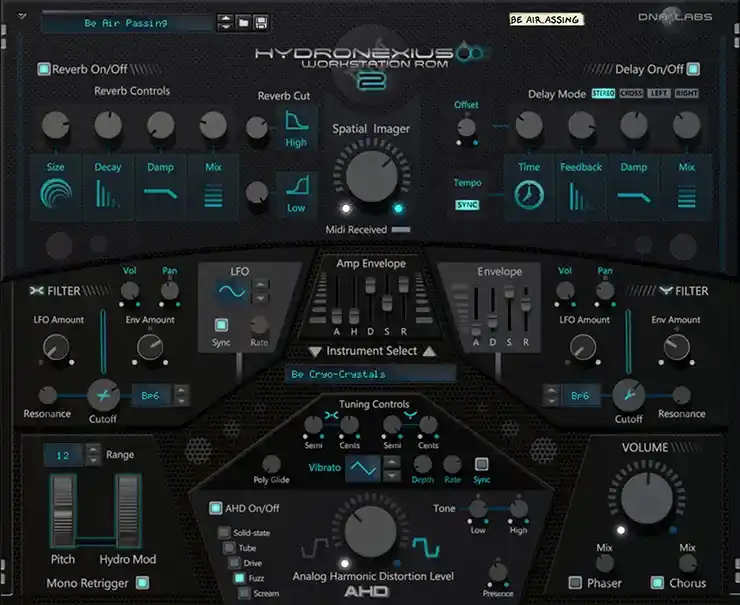740x605 pixels.
Task: Click the reverb Size spiral icon
Action: point(56,194)
